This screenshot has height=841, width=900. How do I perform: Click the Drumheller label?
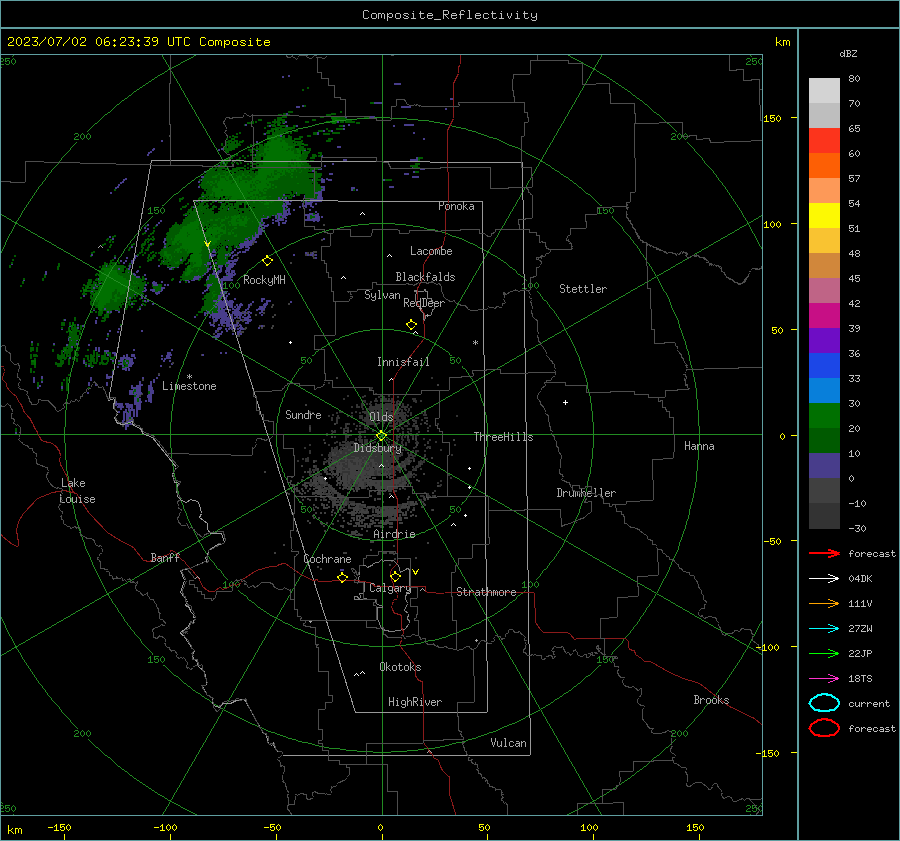pos(586,493)
